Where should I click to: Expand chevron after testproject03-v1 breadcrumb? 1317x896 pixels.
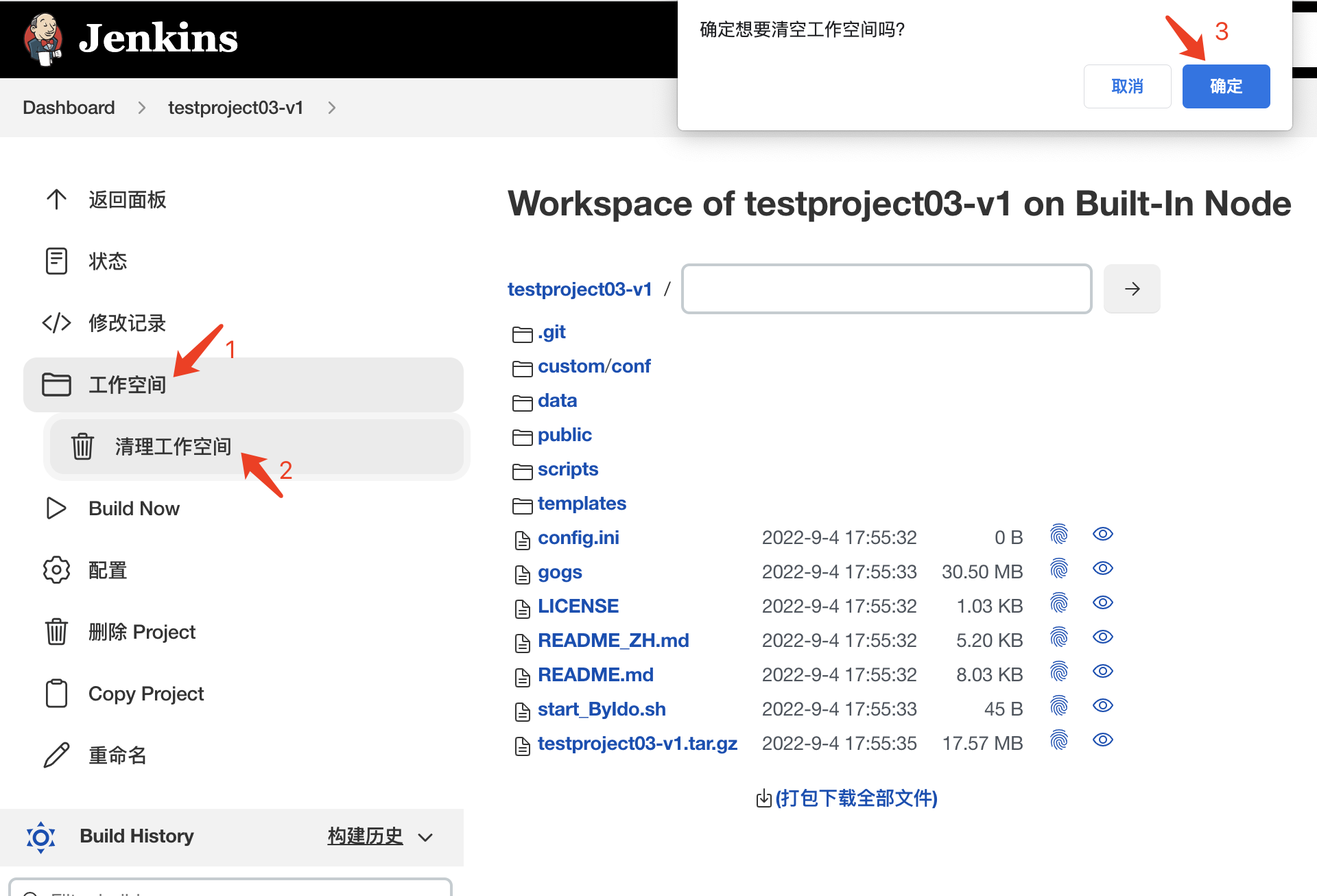point(332,108)
